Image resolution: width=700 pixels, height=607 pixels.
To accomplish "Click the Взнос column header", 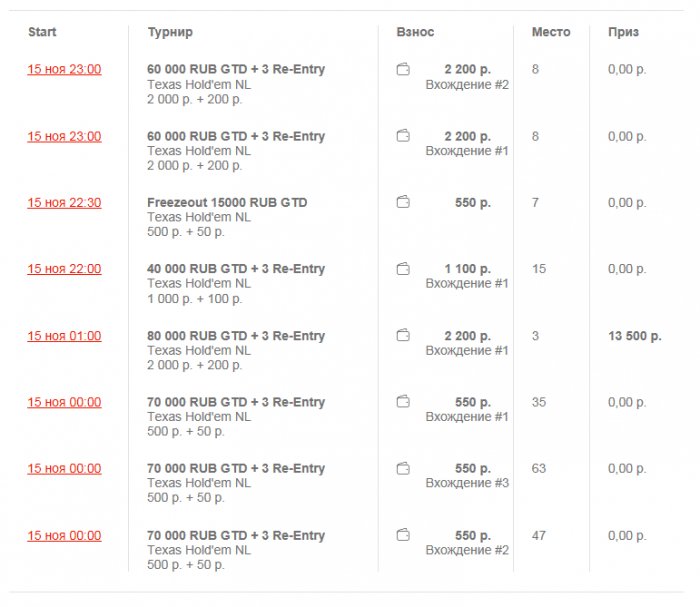I will point(415,32).
